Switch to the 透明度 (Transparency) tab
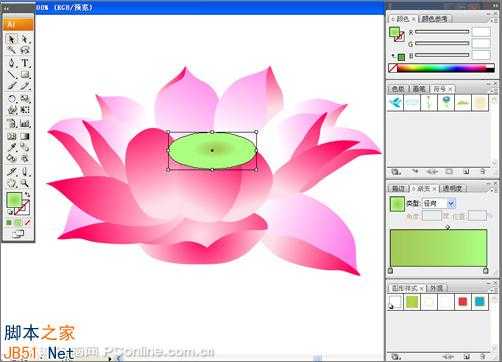This screenshot has height=362, width=502. click(452, 189)
